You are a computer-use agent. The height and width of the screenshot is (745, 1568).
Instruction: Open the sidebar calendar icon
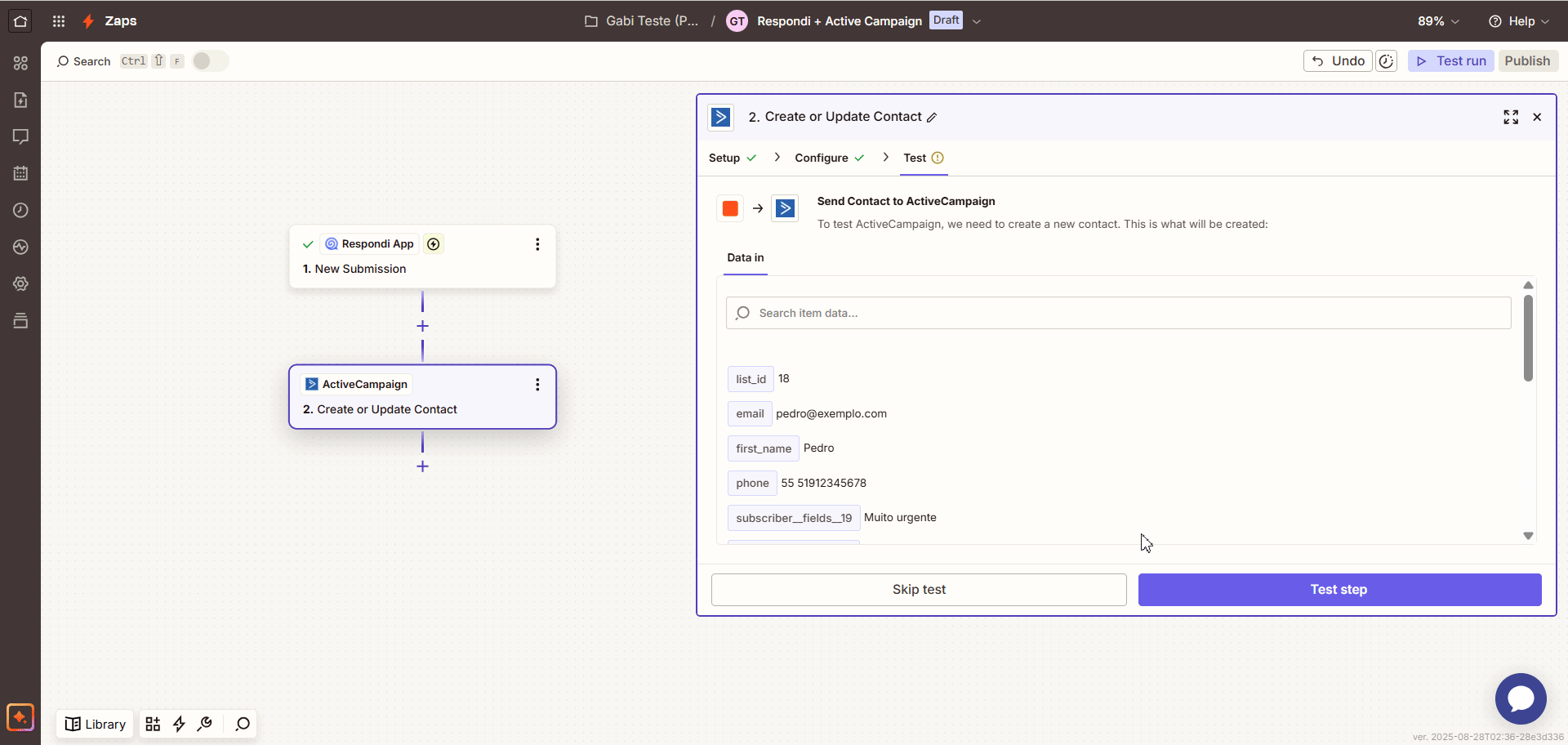(x=20, y=173)
